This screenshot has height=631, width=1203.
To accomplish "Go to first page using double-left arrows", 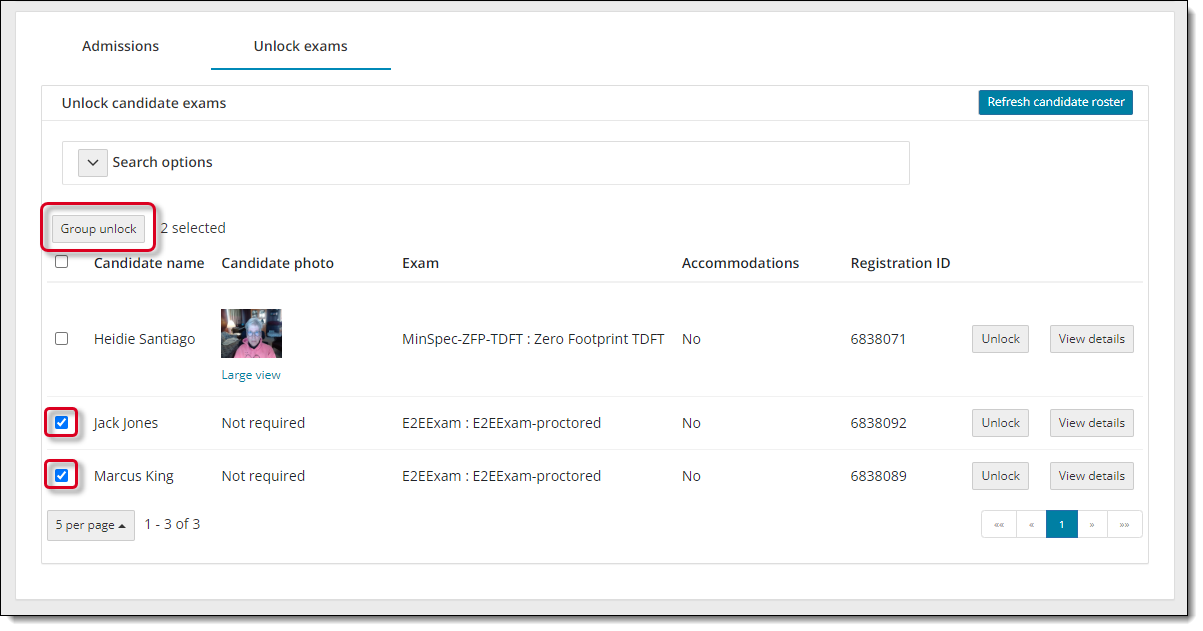I will point(999,524).
